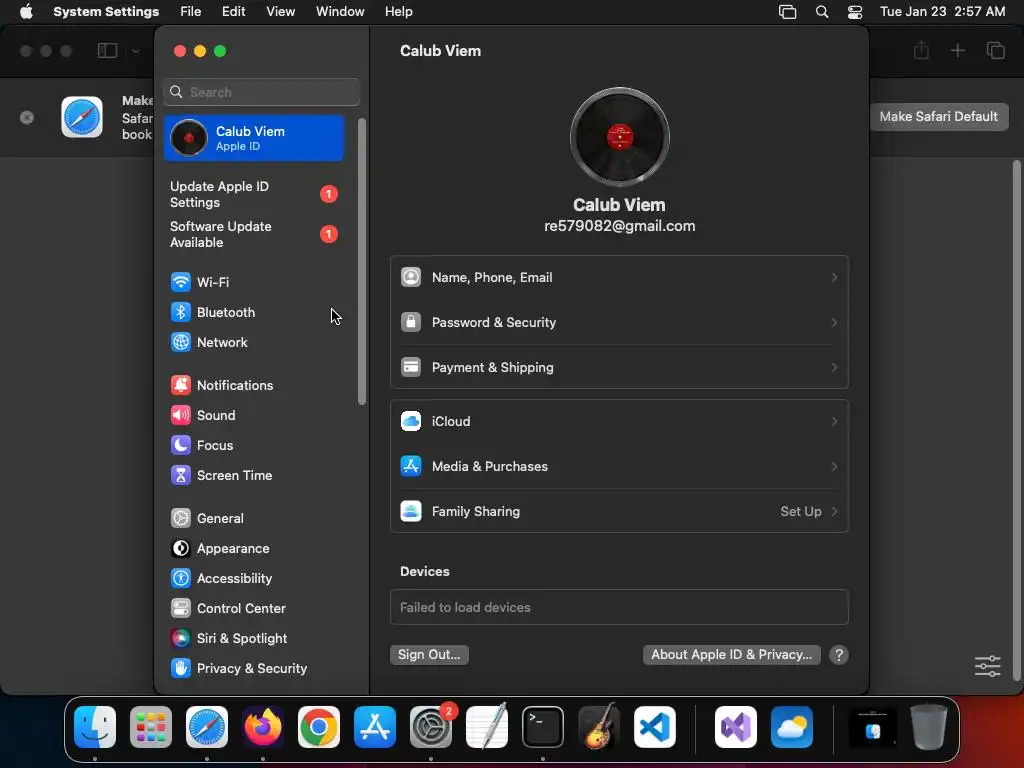
Task: Open Update Apple ID Settings notice
Action: (254, 195)
